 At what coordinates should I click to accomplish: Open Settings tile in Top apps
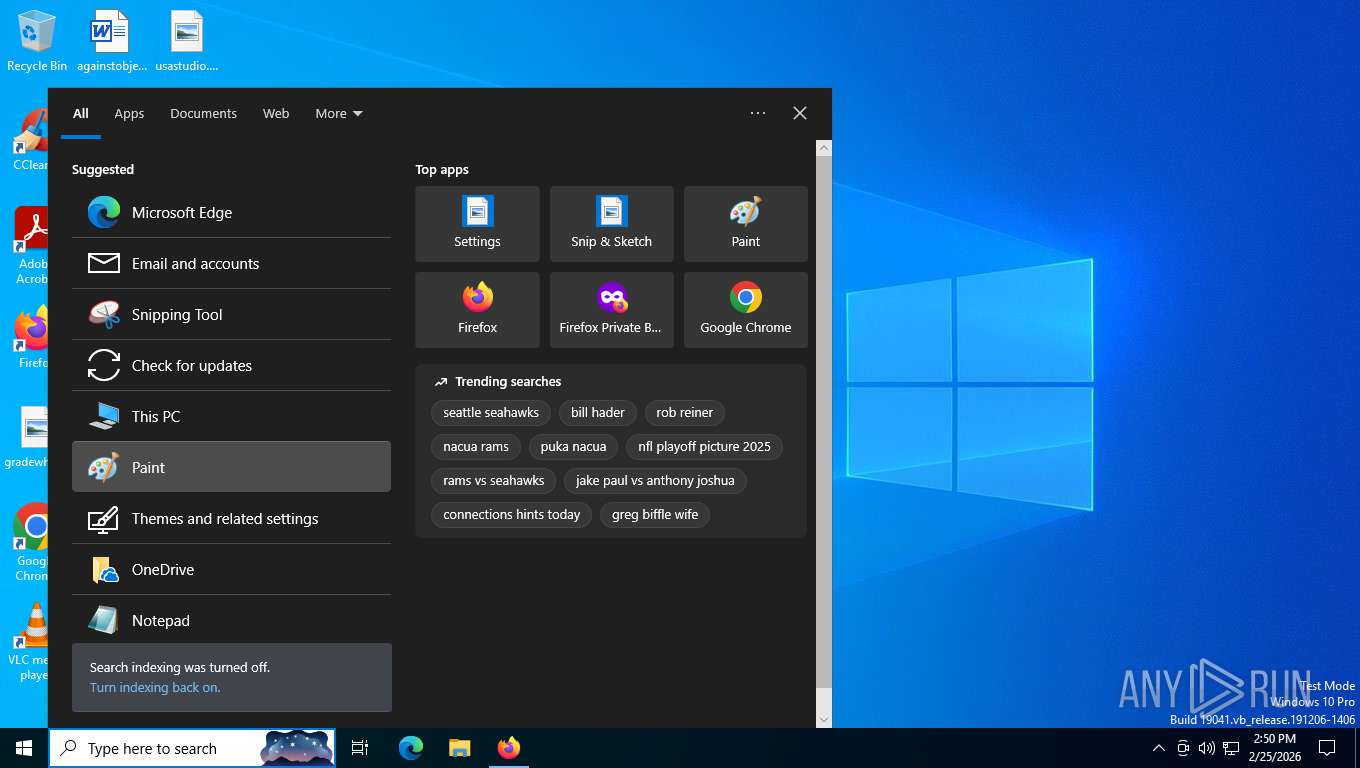[477, 224]
